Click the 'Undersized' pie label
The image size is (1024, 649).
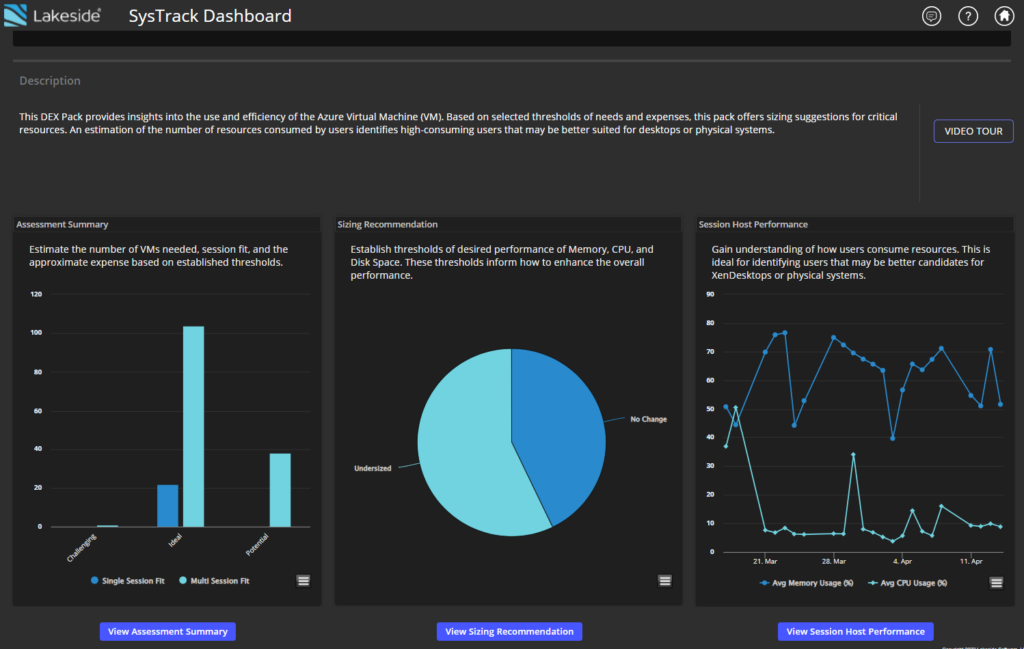tap(372, 468)
